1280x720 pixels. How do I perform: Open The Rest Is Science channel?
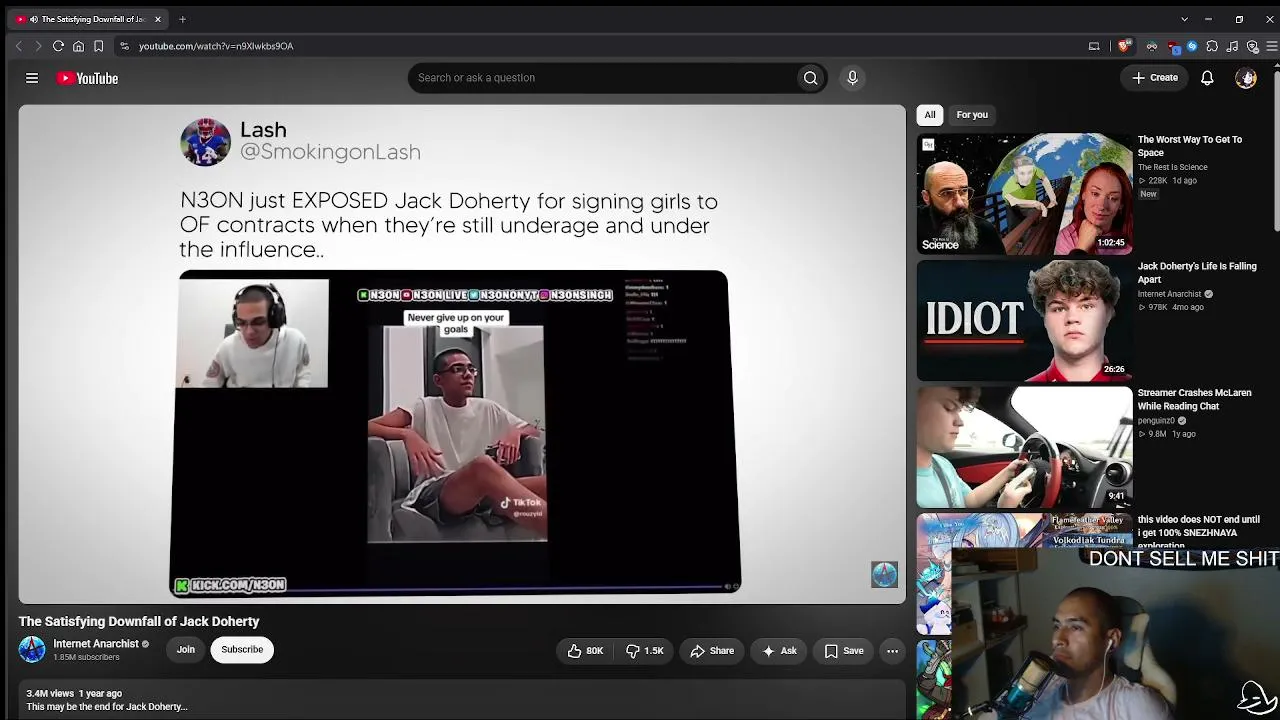click(1173, 167)
